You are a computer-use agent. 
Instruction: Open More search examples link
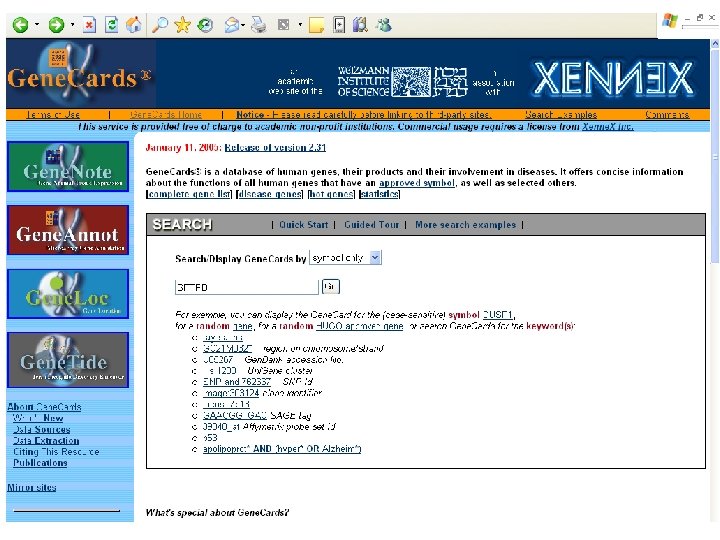465,225
